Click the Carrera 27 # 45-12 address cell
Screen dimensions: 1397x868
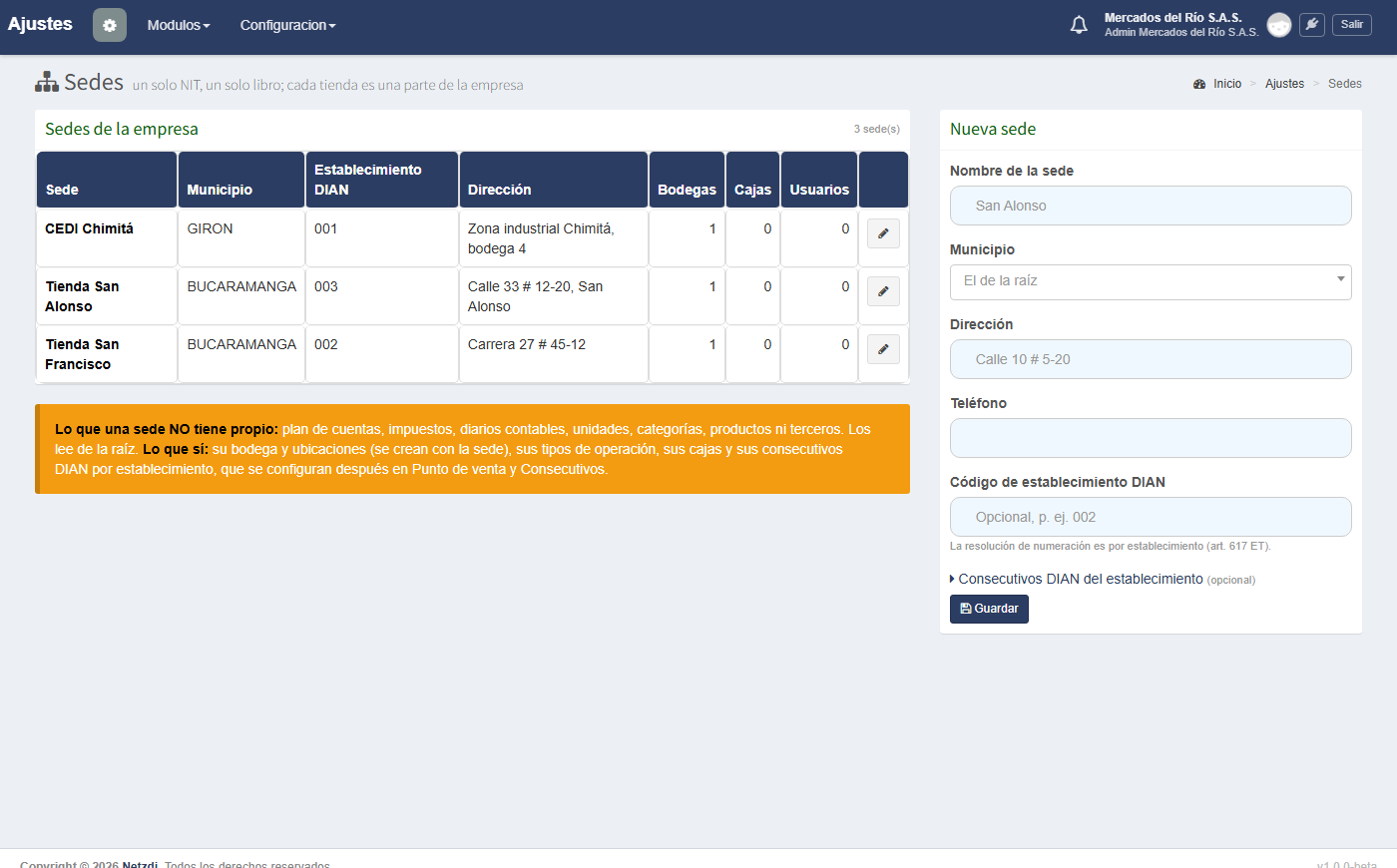pos(554,354)
